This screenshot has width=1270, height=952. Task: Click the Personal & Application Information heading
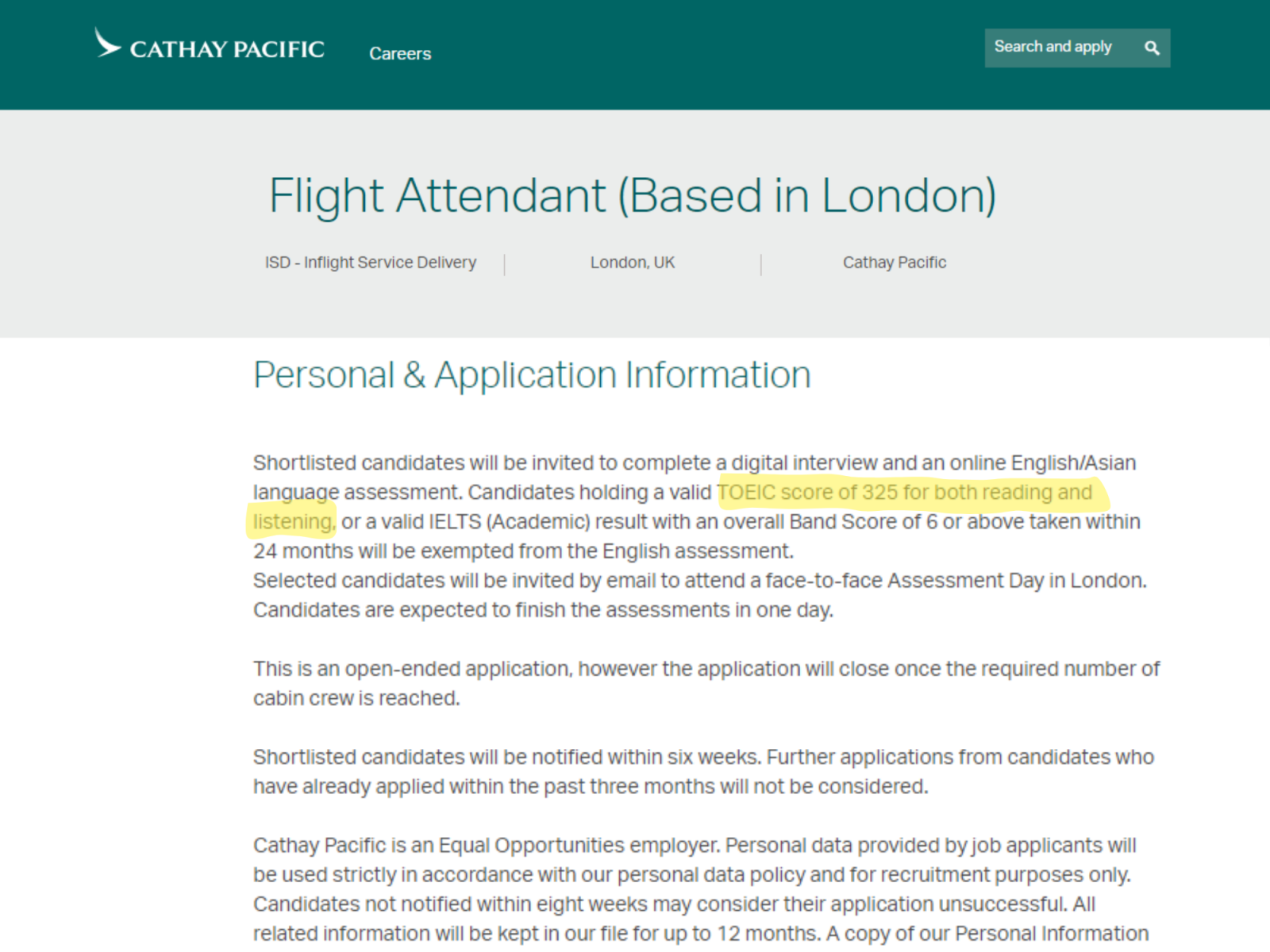[x=532, y=375]
